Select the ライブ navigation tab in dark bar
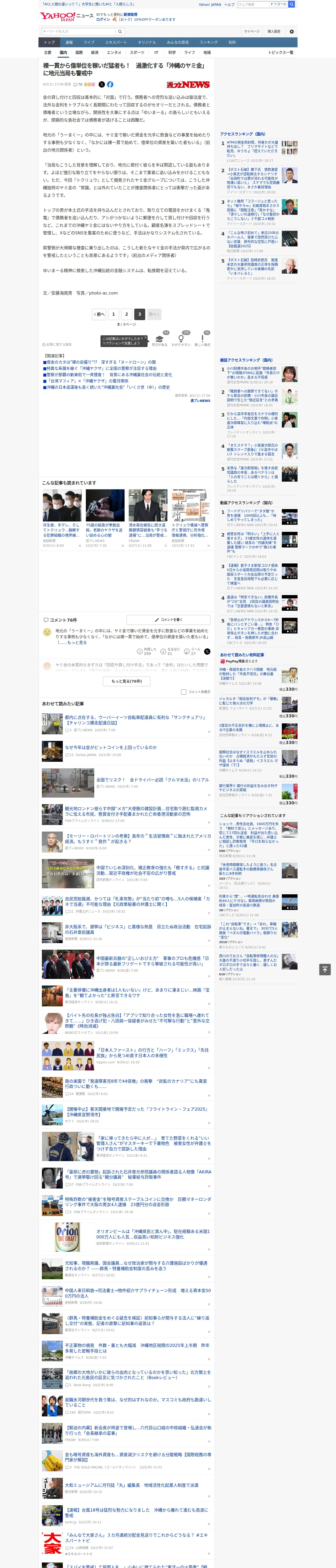Viewport: 336px width, 1568px height. [x=89, y=43]
